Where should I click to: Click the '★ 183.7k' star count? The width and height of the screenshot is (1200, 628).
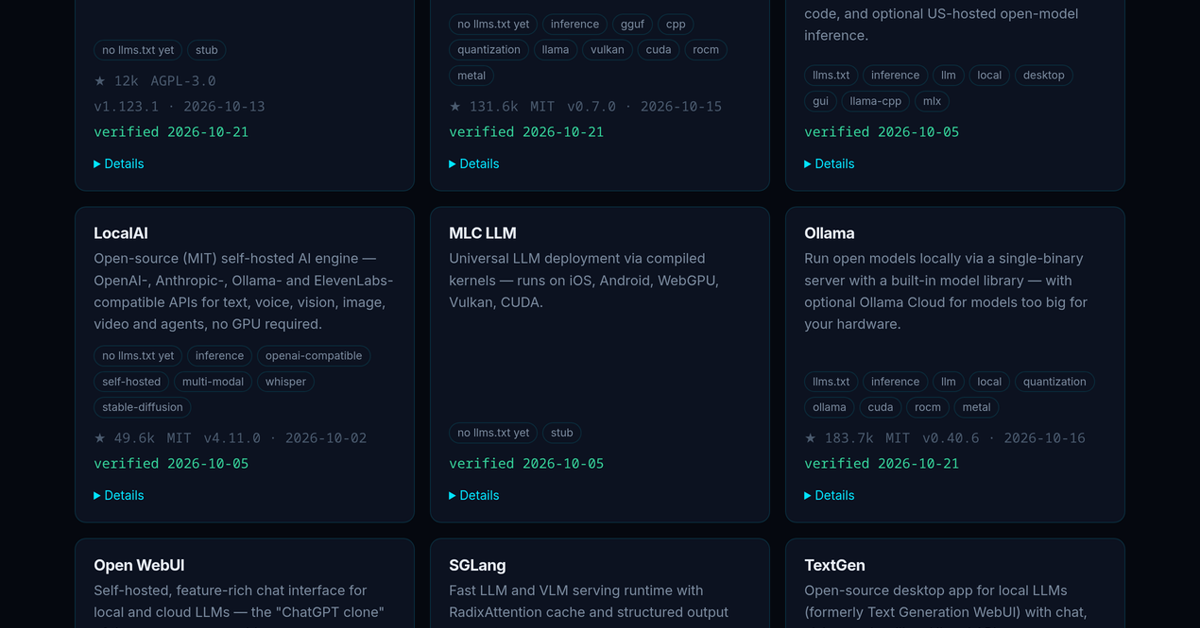[x=839, y=438]
